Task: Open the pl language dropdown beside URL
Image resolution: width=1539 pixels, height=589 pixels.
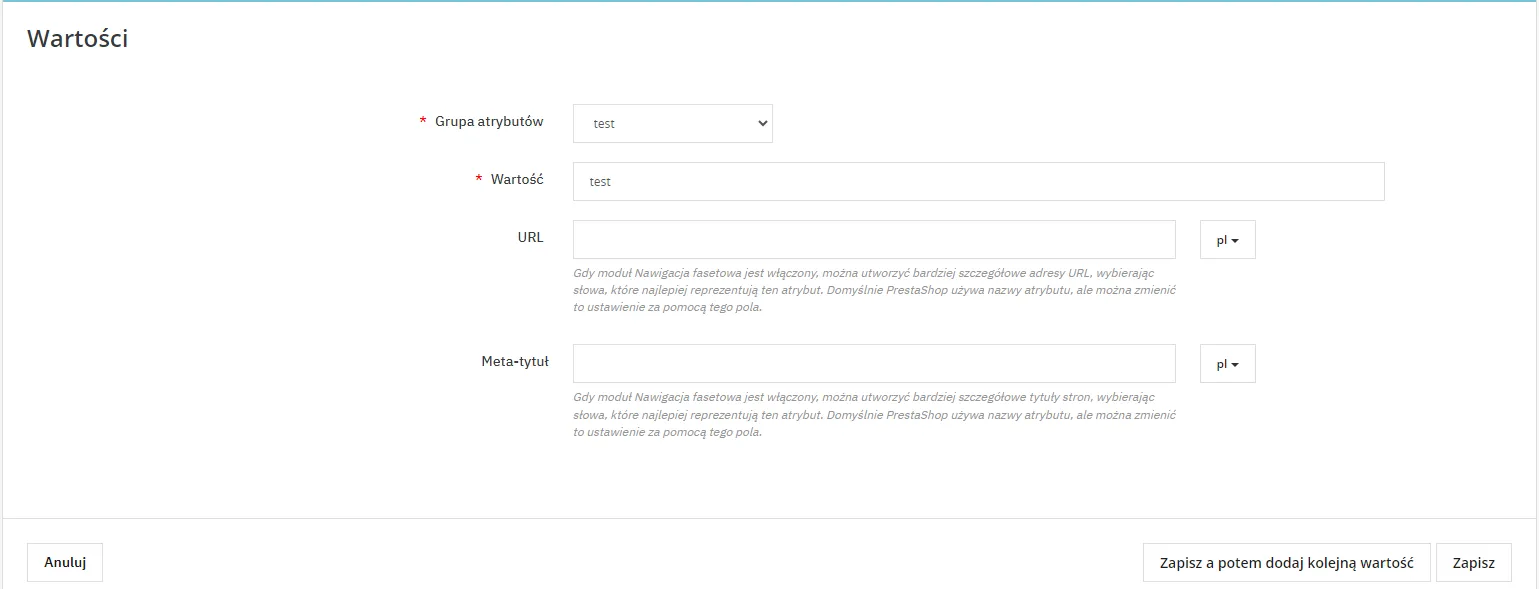Action: [x=1227, y=240]
